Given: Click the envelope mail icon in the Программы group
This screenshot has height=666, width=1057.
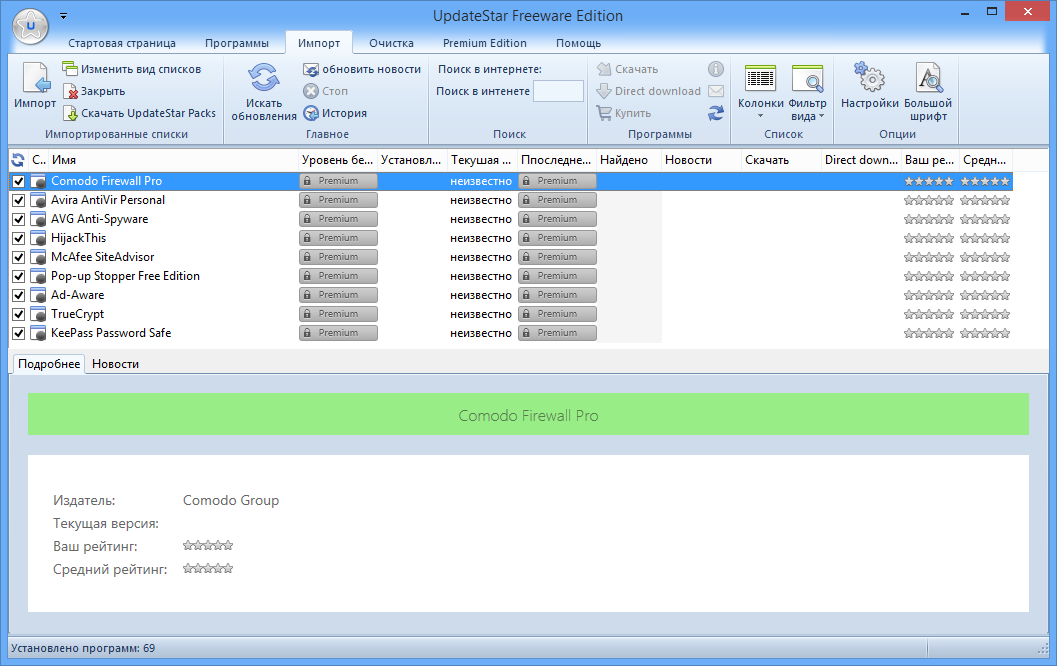Looking at the screenshot, I should (x=716, y=91).
